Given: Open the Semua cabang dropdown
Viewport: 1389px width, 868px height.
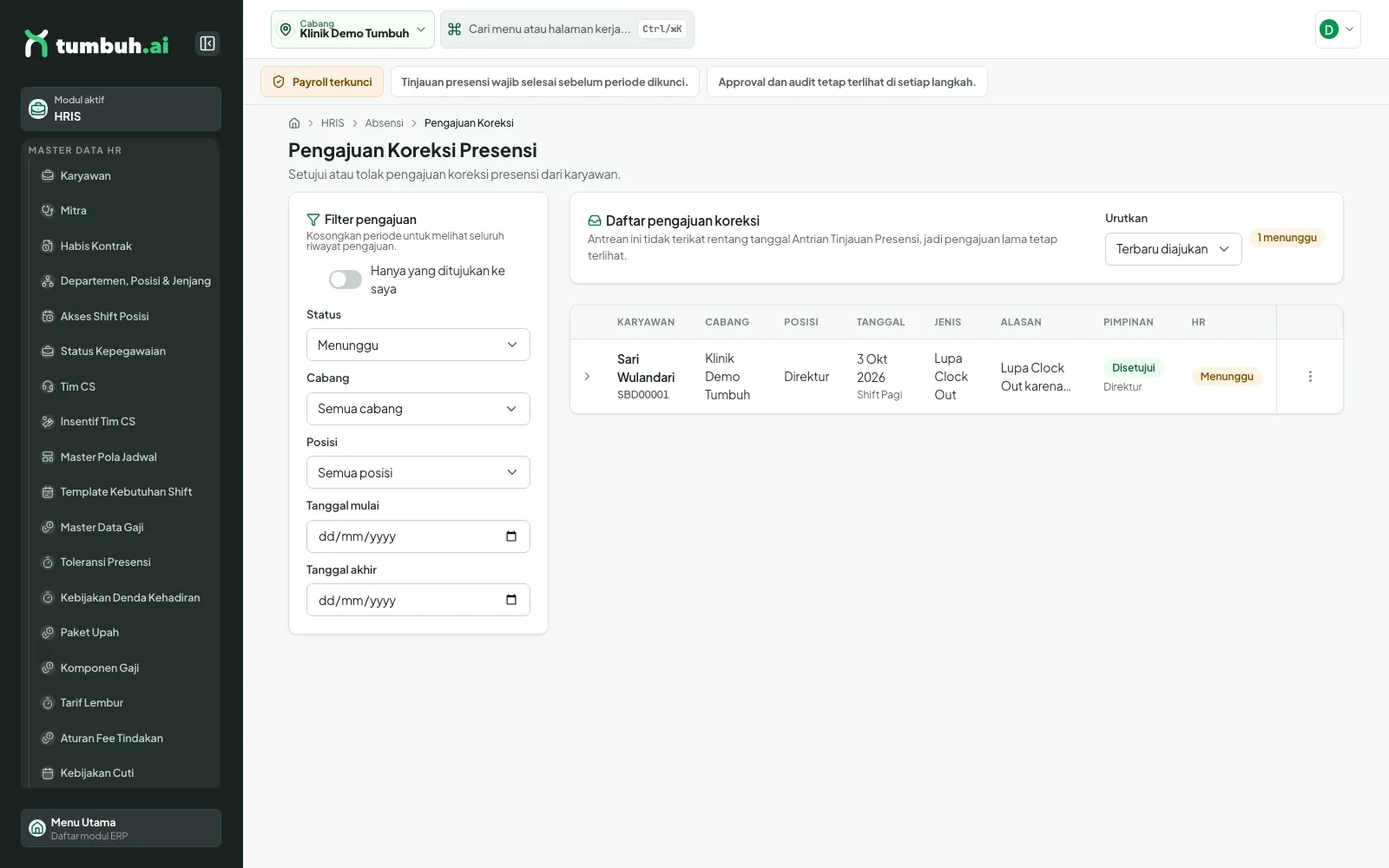Looking at the screenshot, I should pos(418,409).
